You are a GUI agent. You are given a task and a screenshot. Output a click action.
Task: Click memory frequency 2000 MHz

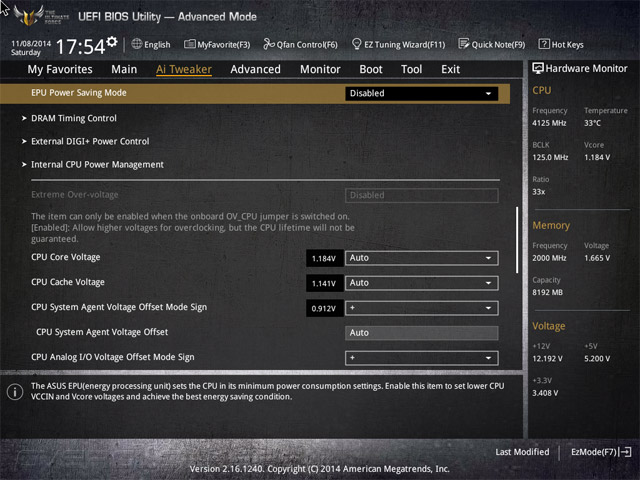pyautogui.click(x=549, y=258)
